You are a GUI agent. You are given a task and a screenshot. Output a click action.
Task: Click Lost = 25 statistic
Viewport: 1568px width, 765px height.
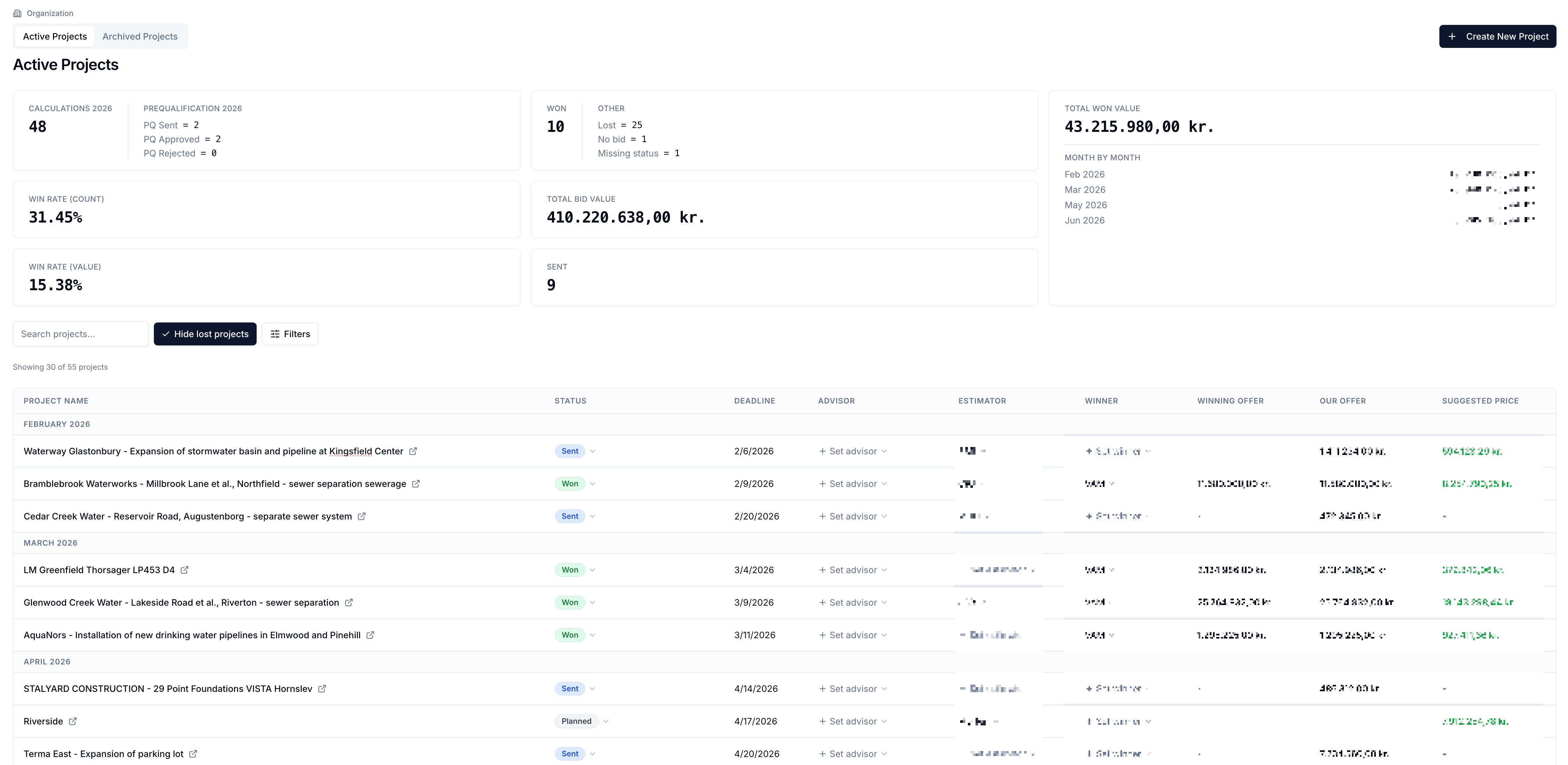click(620, 125)
